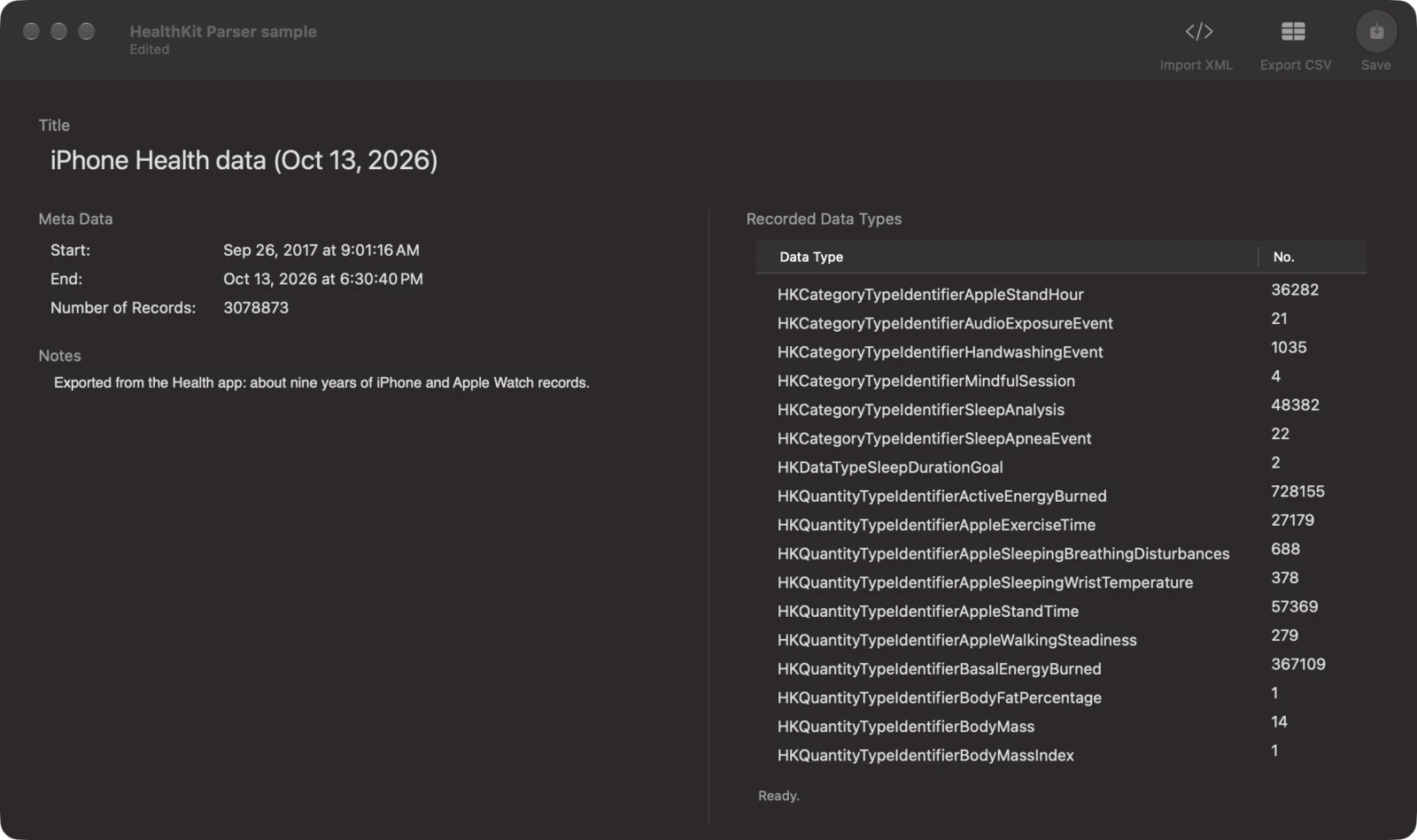Click the Ready. status text
The image size is (1417, 840).
778,796
